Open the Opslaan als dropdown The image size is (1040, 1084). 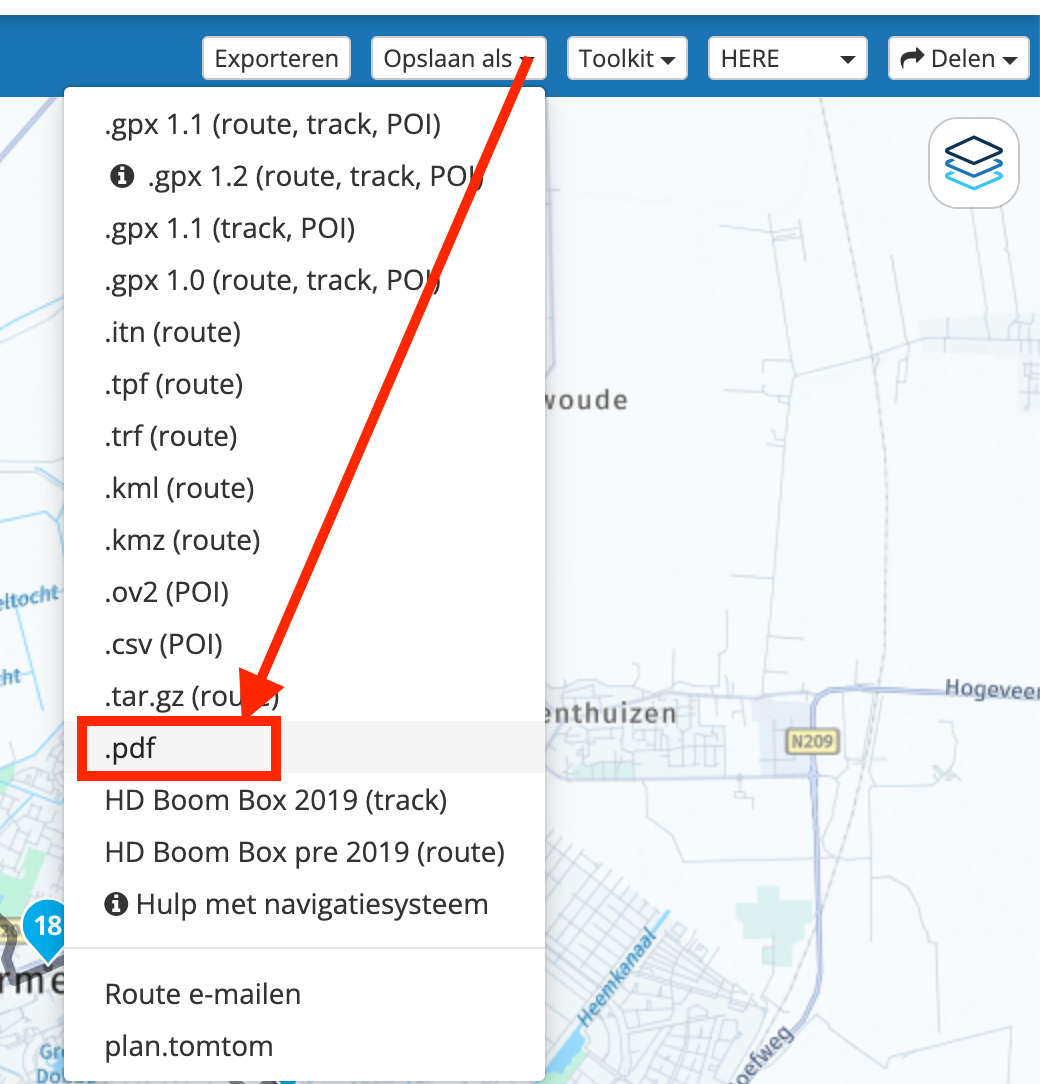tap(458, 57)
